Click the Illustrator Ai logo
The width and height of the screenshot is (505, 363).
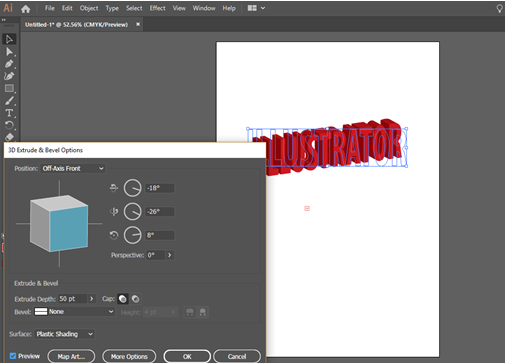pos(8,8)
